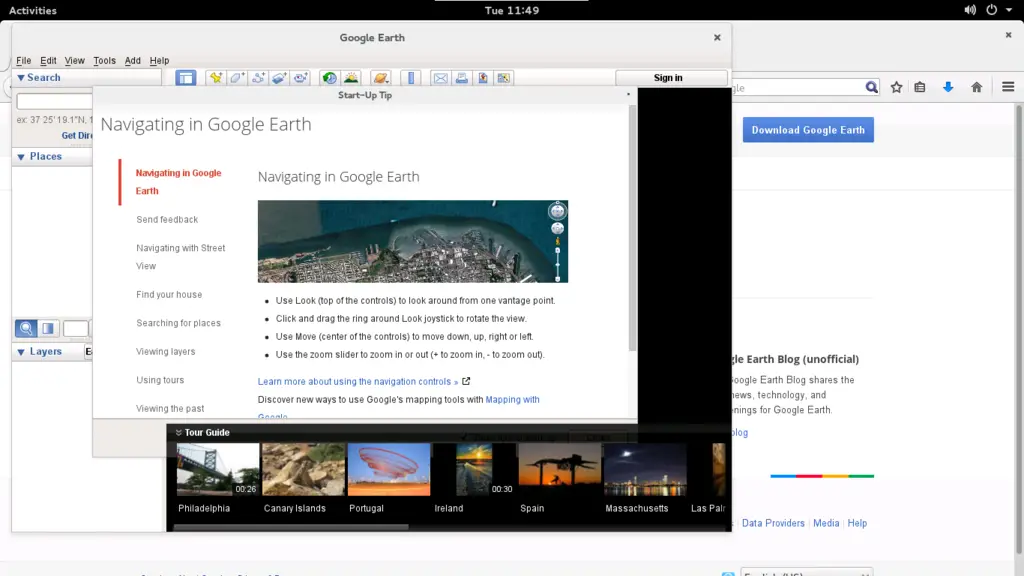Open the Portugal tour thumbnail

point(389,470)
